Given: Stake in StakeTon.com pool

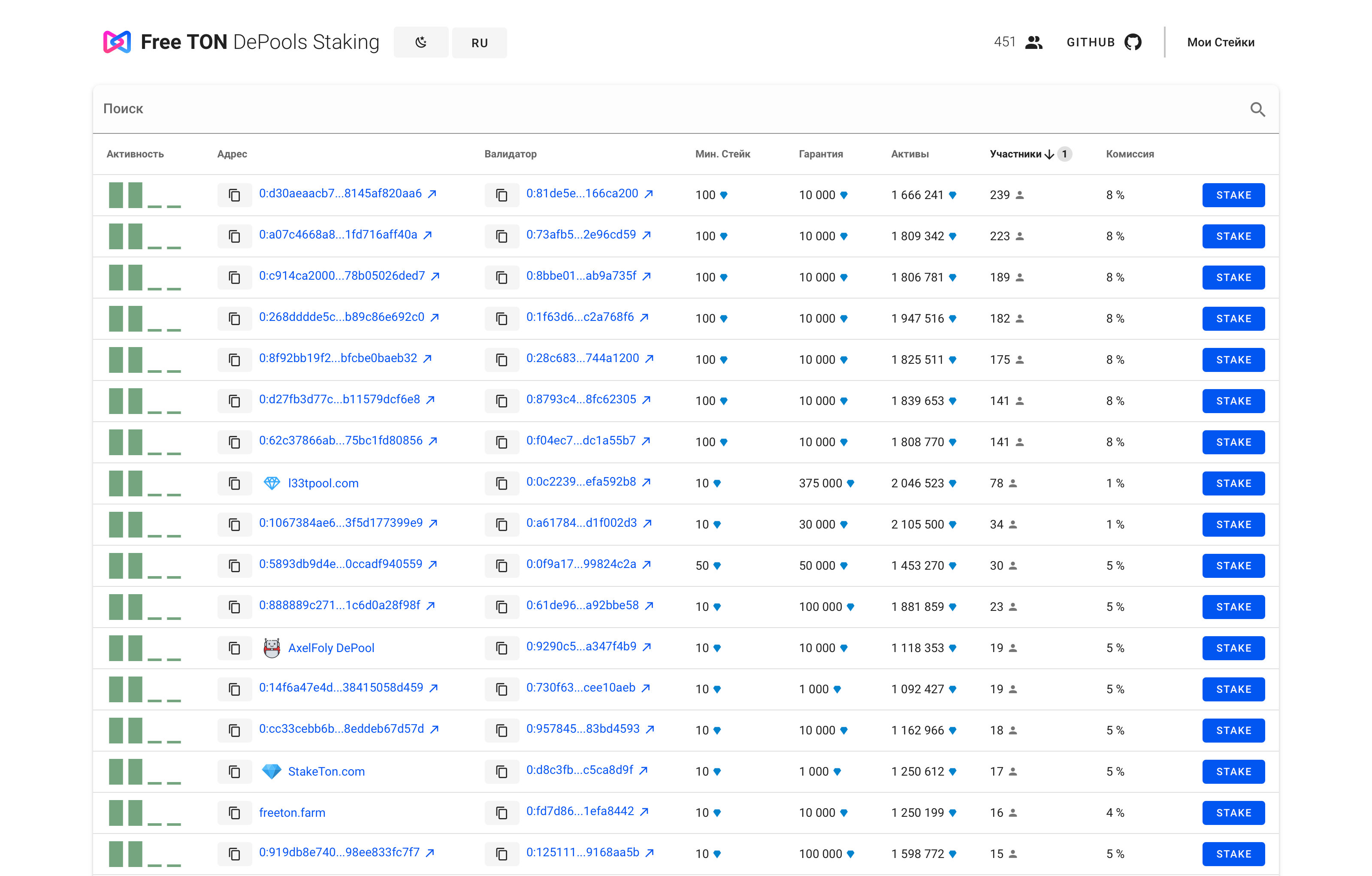Looking at the screenshot, I should (x=1233, y=772).
